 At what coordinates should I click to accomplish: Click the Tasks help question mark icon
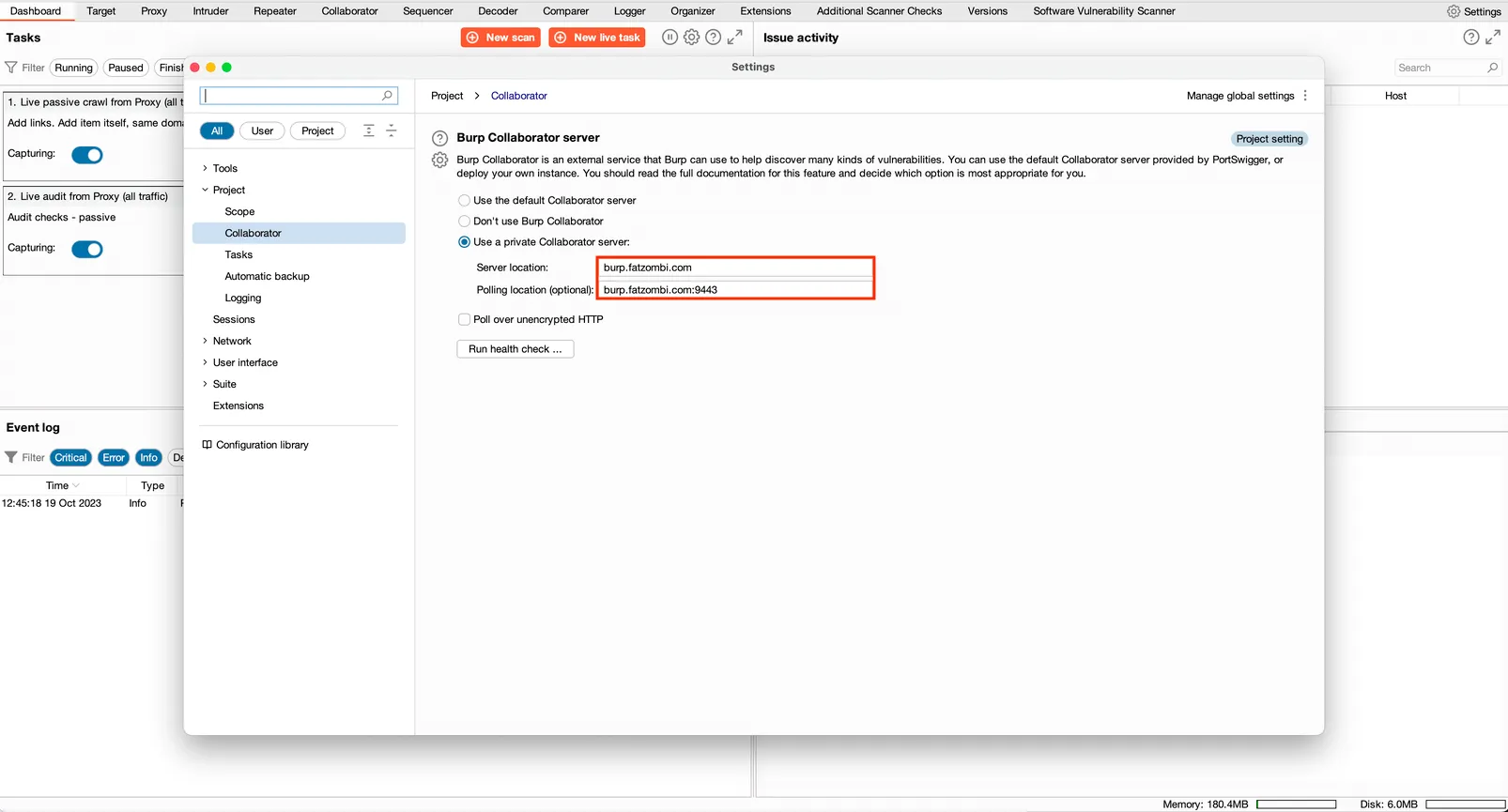pyautogui.click(x=713, y=38)
